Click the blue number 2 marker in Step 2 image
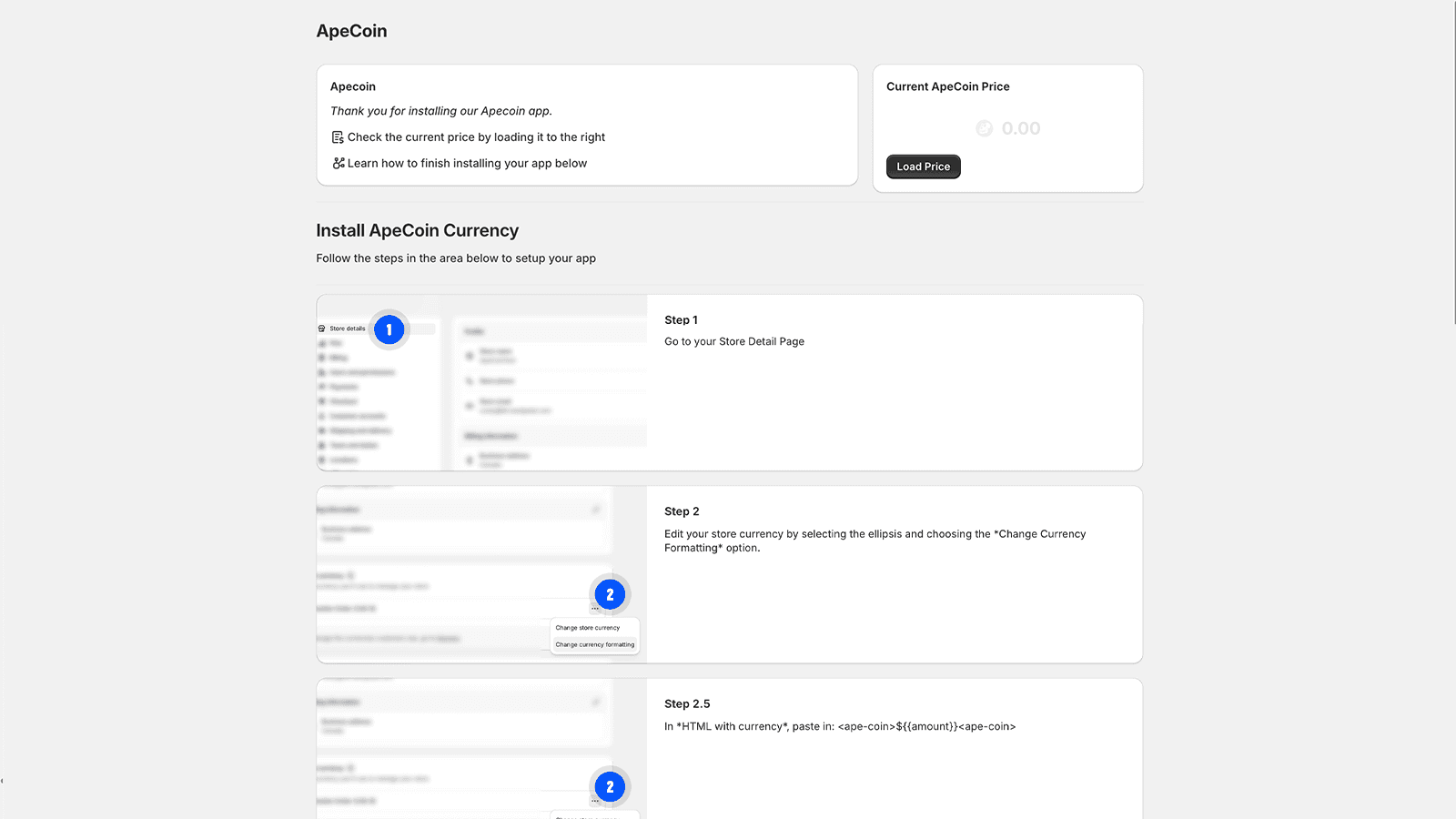The height and width of the screenshot is (819, 1456). tap(610, 594)
